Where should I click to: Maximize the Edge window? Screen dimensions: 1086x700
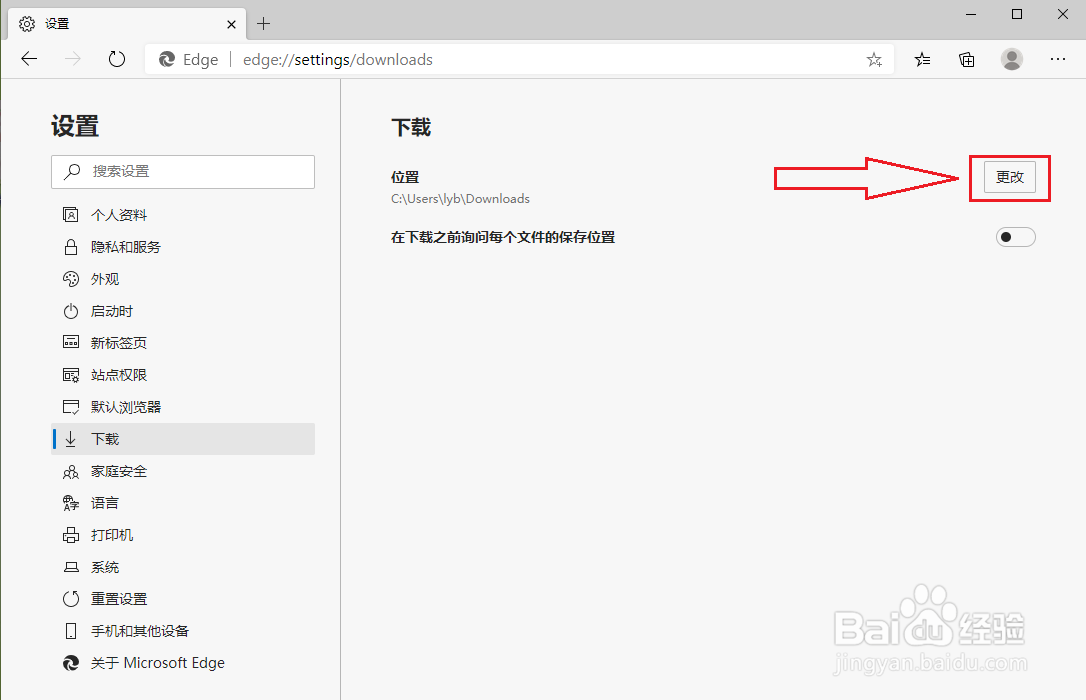(1017, 15)
